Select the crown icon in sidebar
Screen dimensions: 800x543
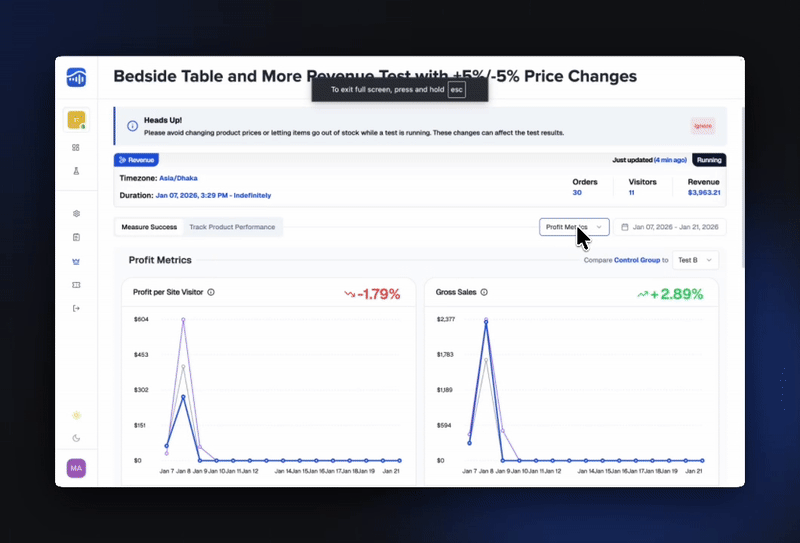click(76, 261)
